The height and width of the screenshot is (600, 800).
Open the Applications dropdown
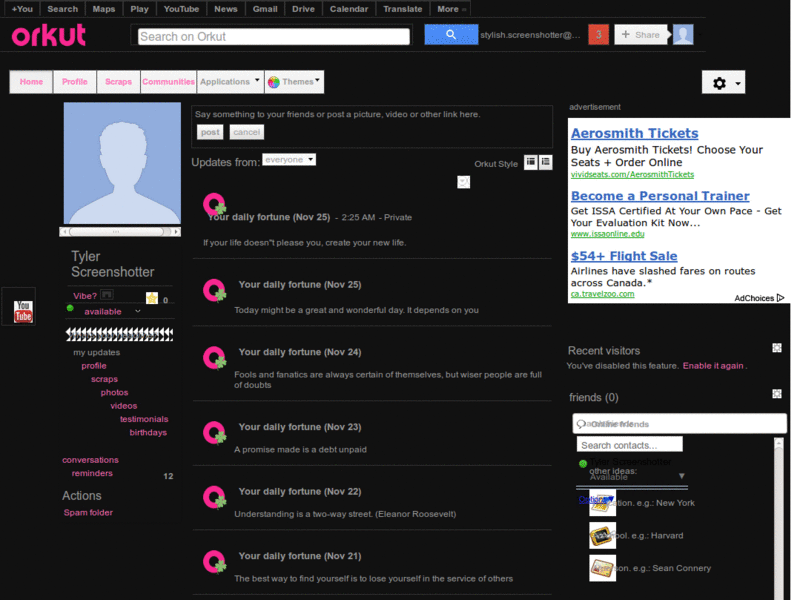230,82
